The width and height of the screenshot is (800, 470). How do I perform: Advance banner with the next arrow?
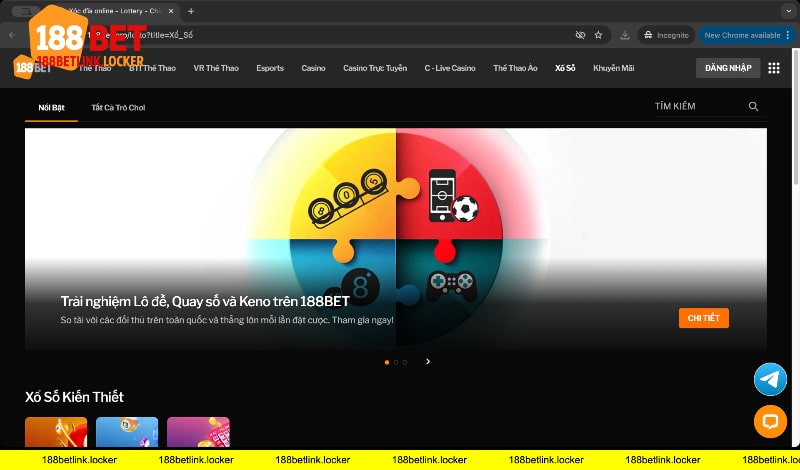click(428, 362)
